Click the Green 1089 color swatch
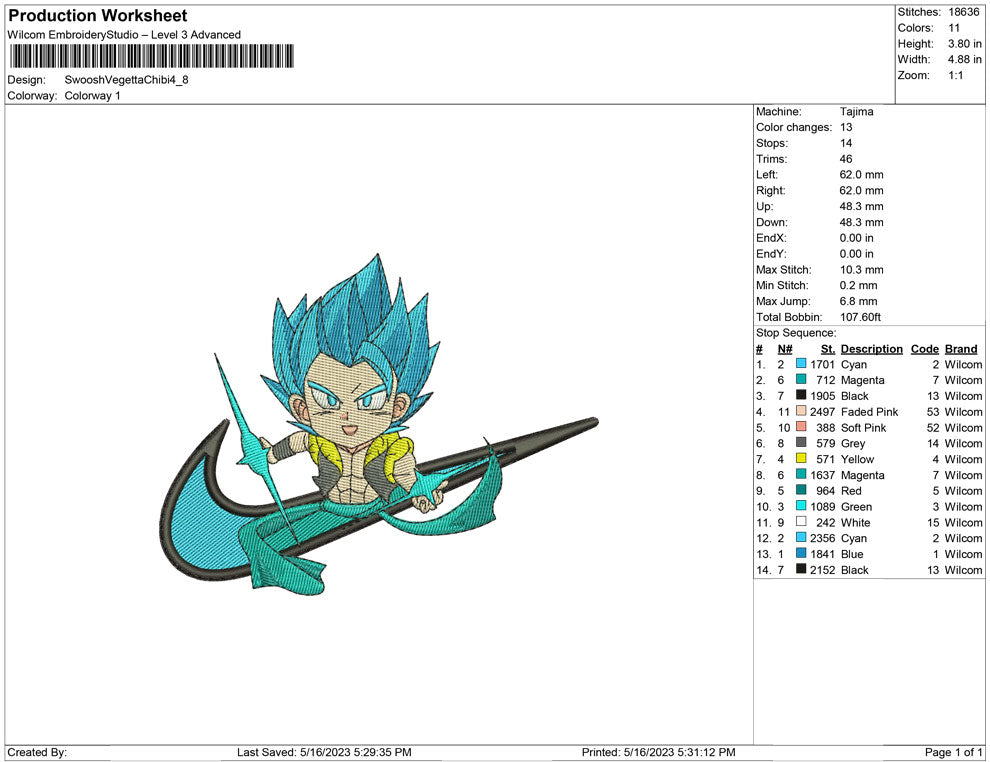The image size is (990, 762). click(x=801, y=506)
